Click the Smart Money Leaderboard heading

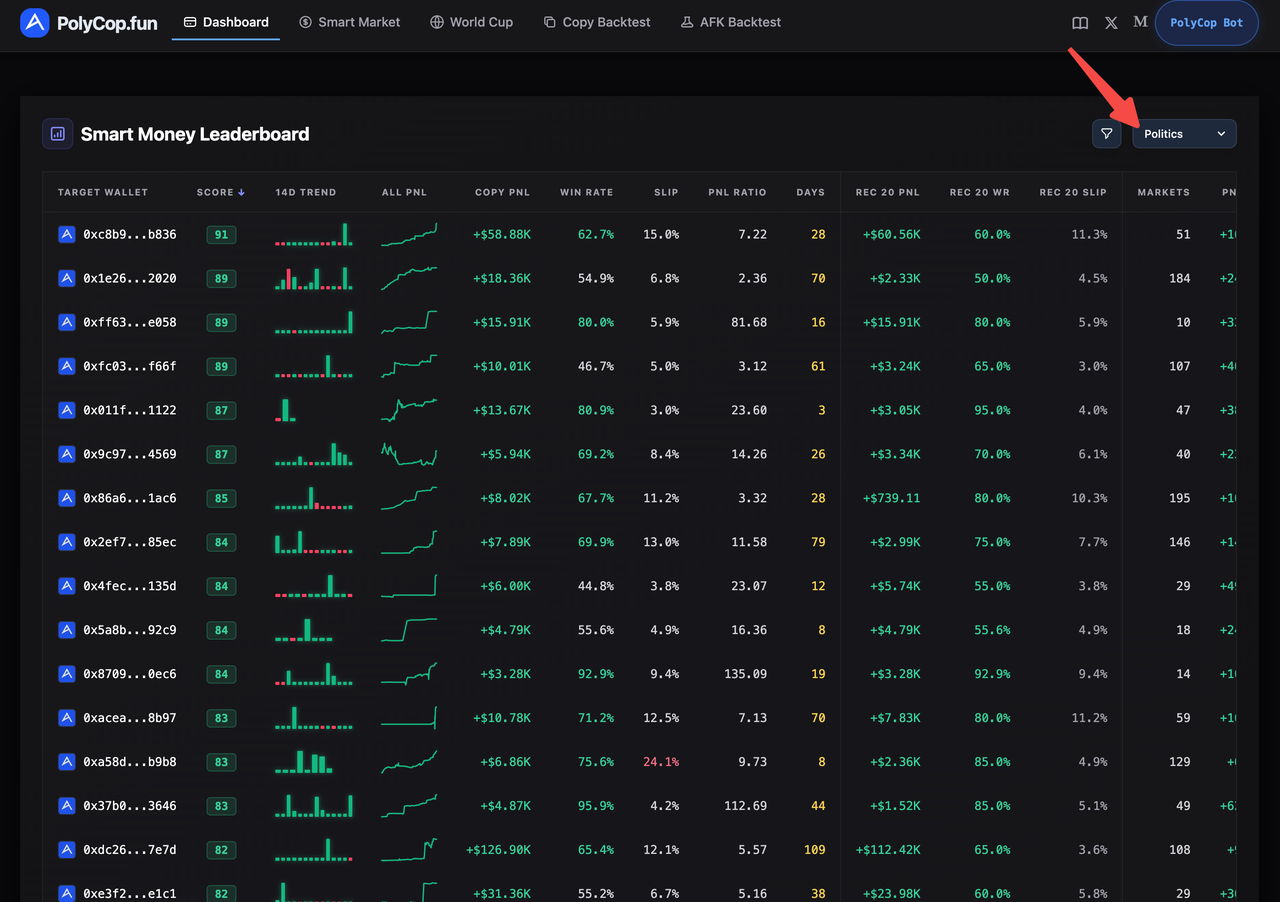point(195,134)
